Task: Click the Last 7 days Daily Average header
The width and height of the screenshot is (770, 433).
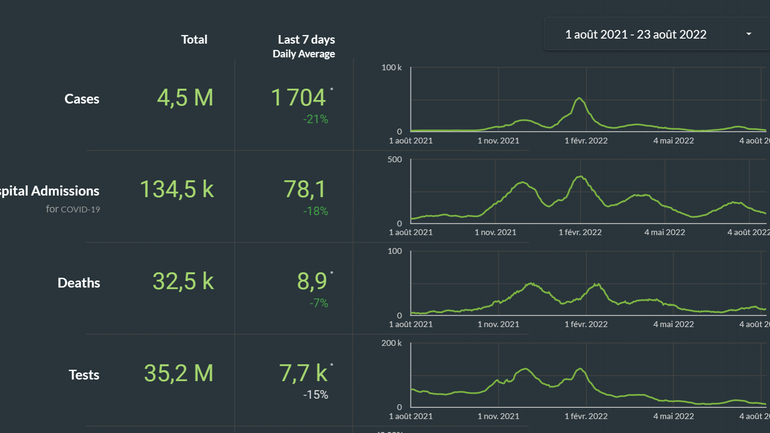Action: (x=305, y=46)
